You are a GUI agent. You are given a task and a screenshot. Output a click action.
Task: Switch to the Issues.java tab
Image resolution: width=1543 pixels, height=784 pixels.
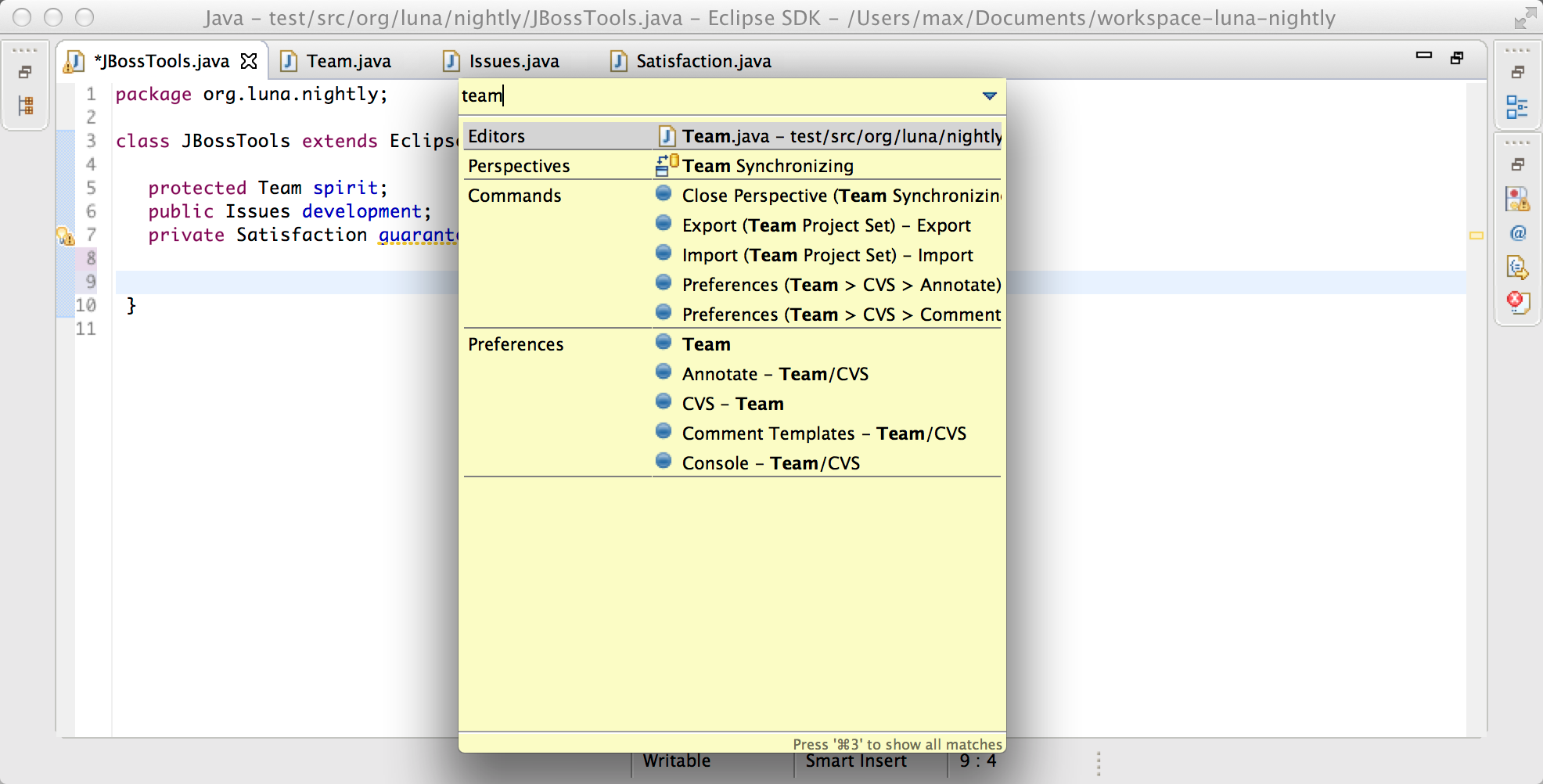click(513, 61)
